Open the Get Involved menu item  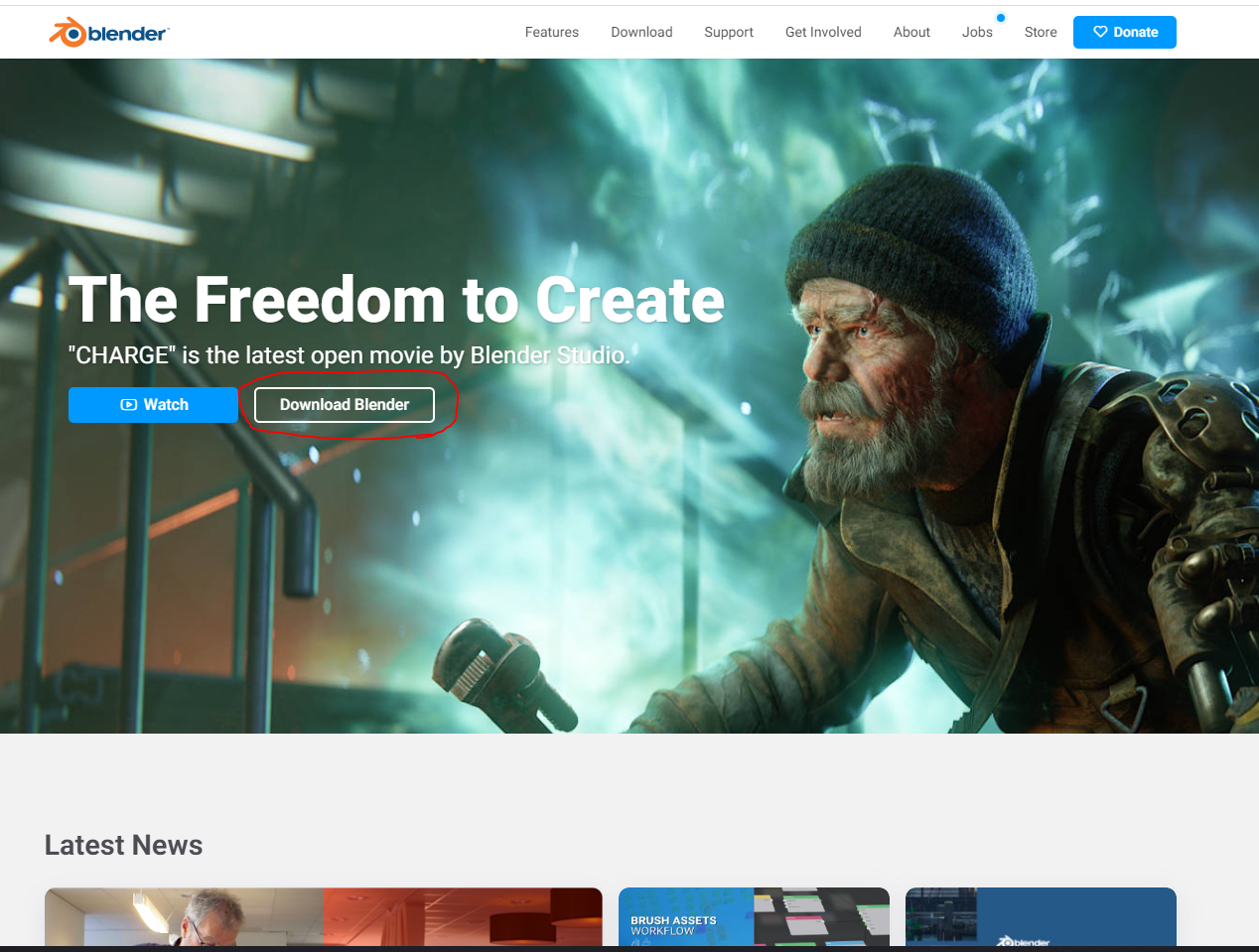(x=823, y=32)
